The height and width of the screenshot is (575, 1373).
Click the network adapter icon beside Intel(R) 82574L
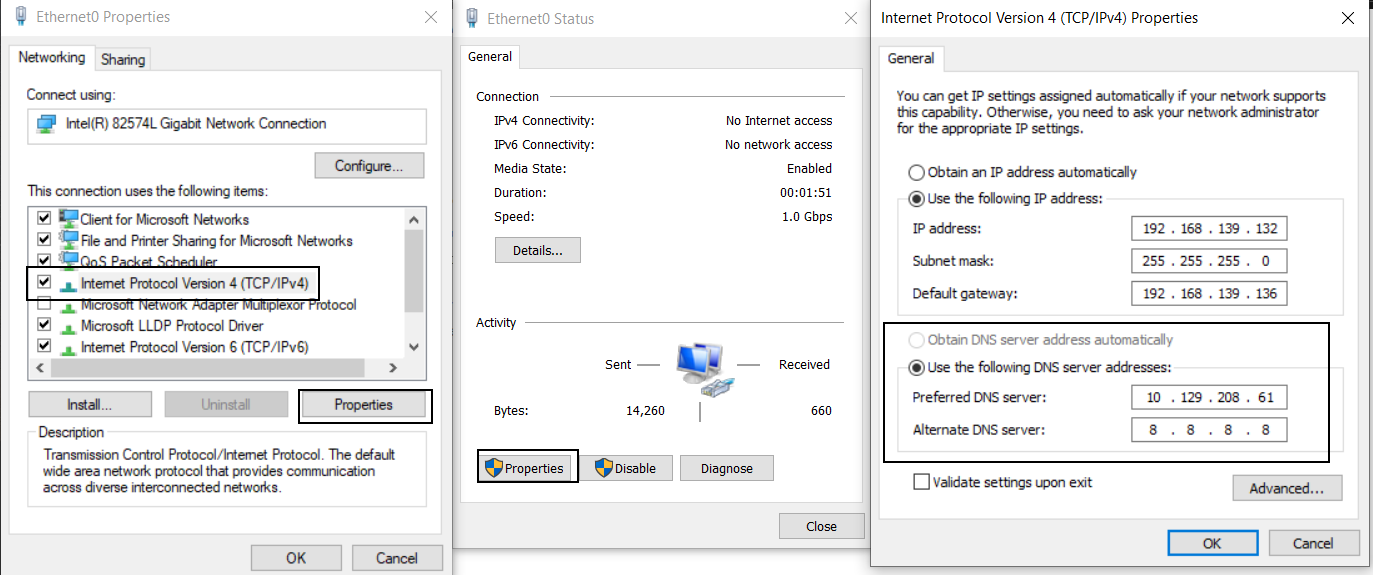point(46,124)
